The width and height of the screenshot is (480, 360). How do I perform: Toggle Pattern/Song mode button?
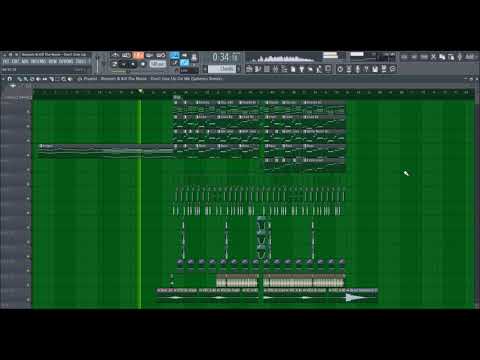pyautogui.click(x=114, y=64)
